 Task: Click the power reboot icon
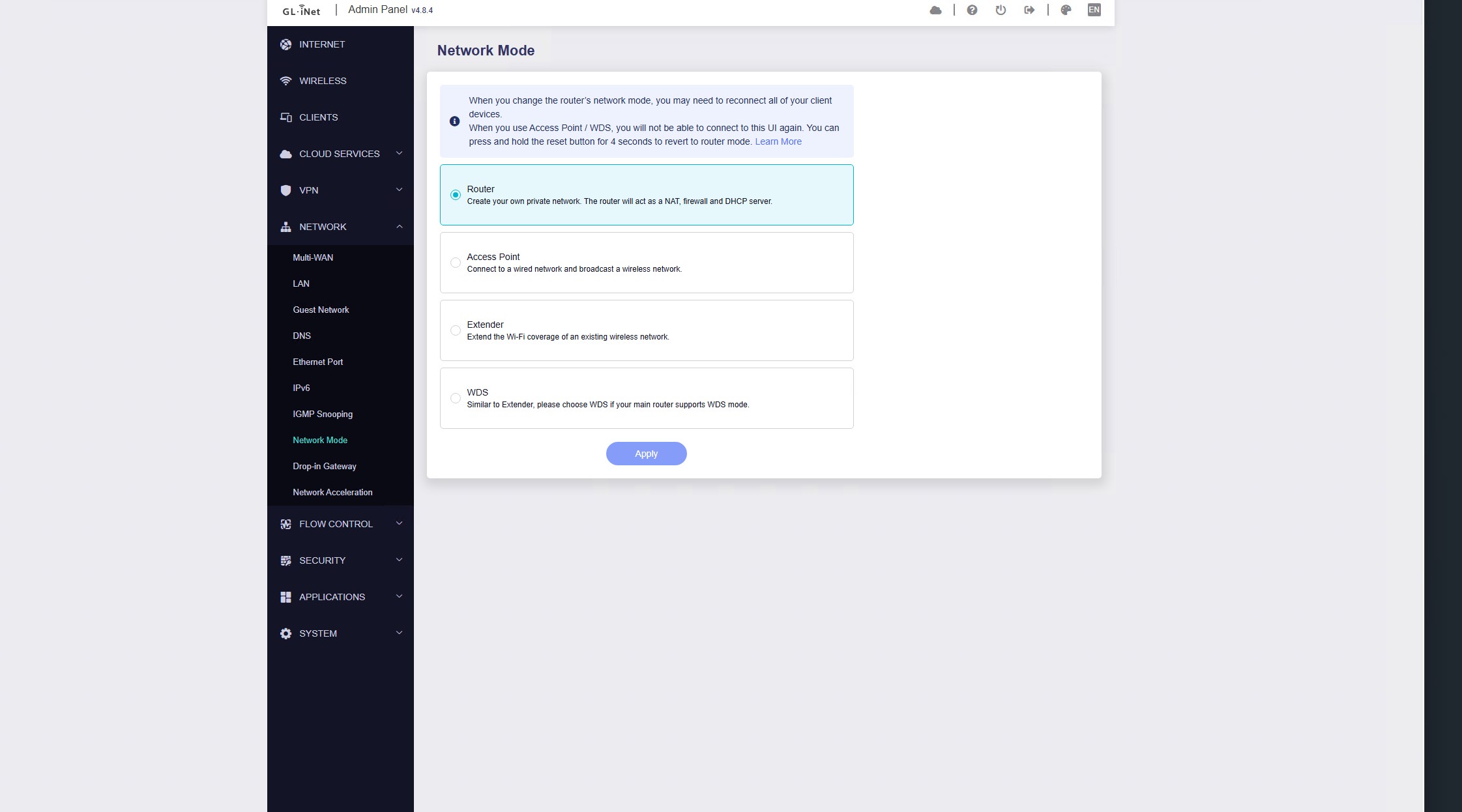click(1001, 10)
